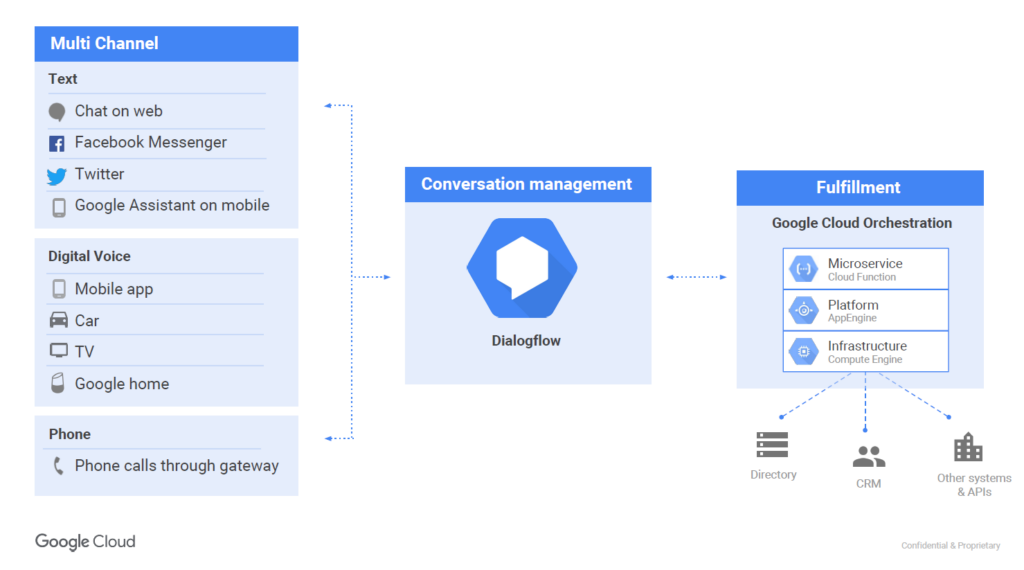Select the Multi Channel header
Screen dimensions: 1024x570
pyautogui.click(x=167, y=44)
